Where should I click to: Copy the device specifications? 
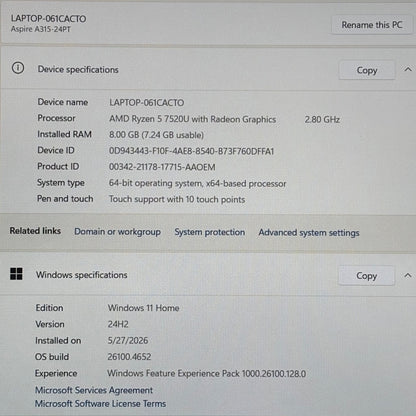pos(367,70)
